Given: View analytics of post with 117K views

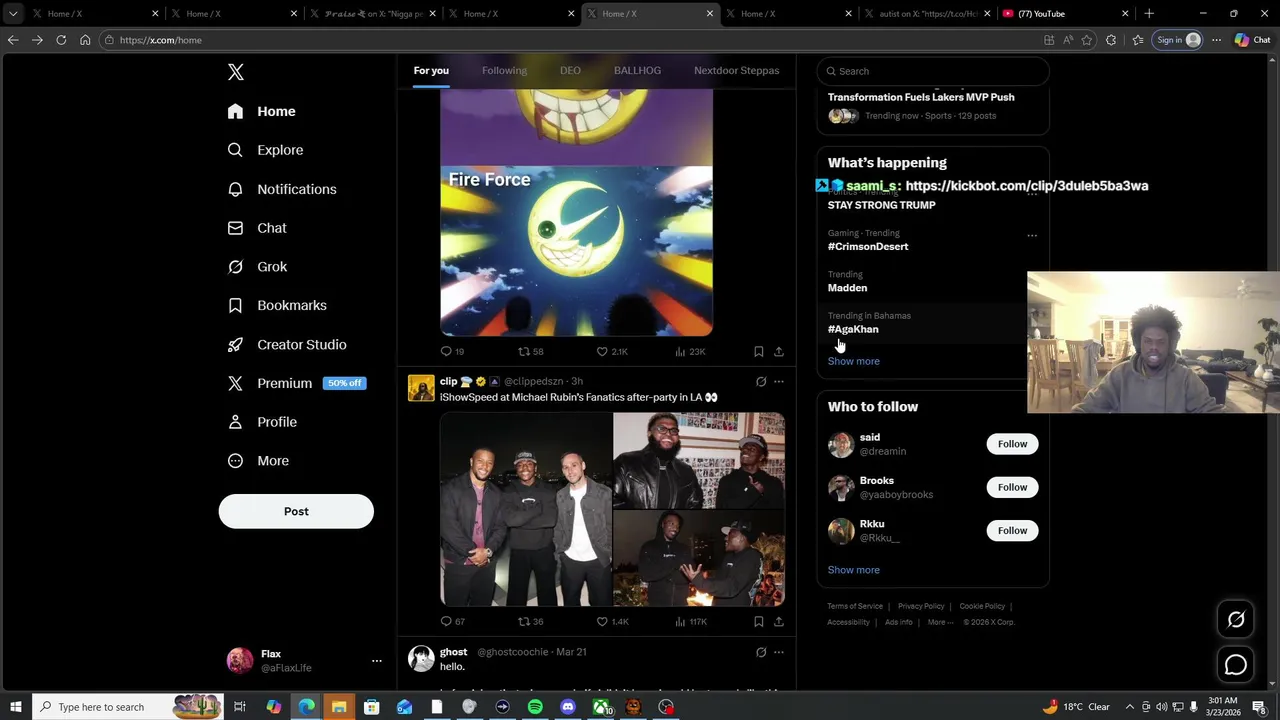Looking at the screenshot, I should click(691, 622).
